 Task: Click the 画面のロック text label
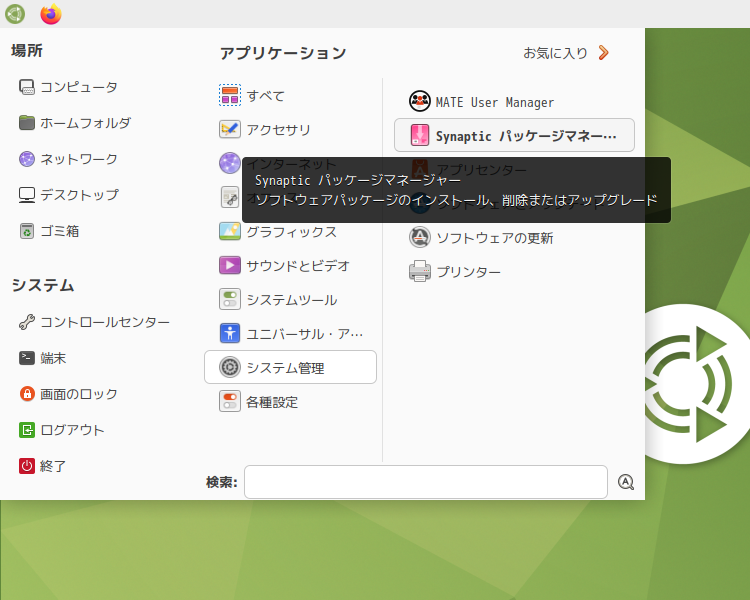coord(79,394)
